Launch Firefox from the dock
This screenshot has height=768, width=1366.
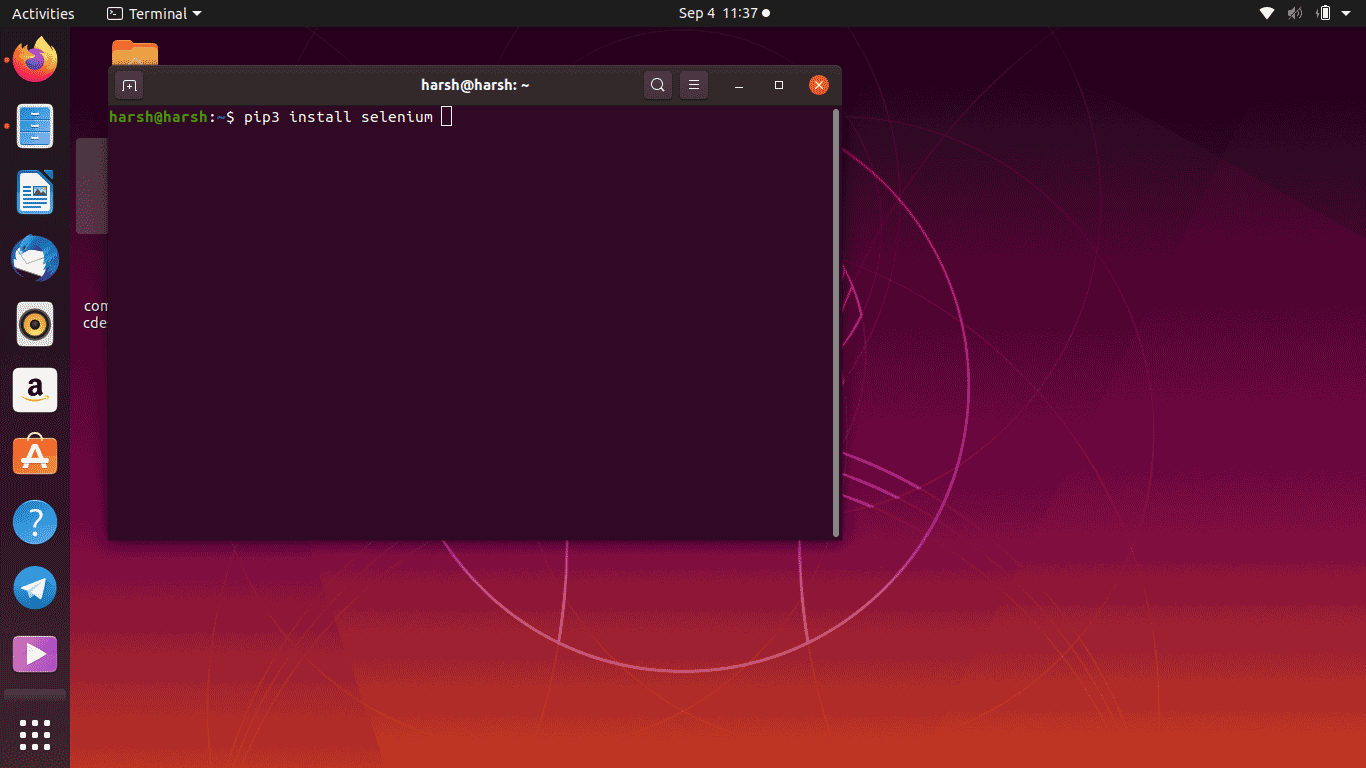[35, 60]
